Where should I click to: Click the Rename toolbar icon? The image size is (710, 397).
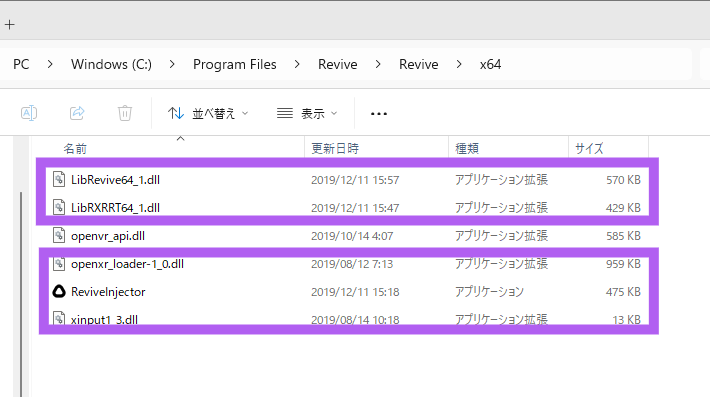pyautogui.click(x=29, y=113)
